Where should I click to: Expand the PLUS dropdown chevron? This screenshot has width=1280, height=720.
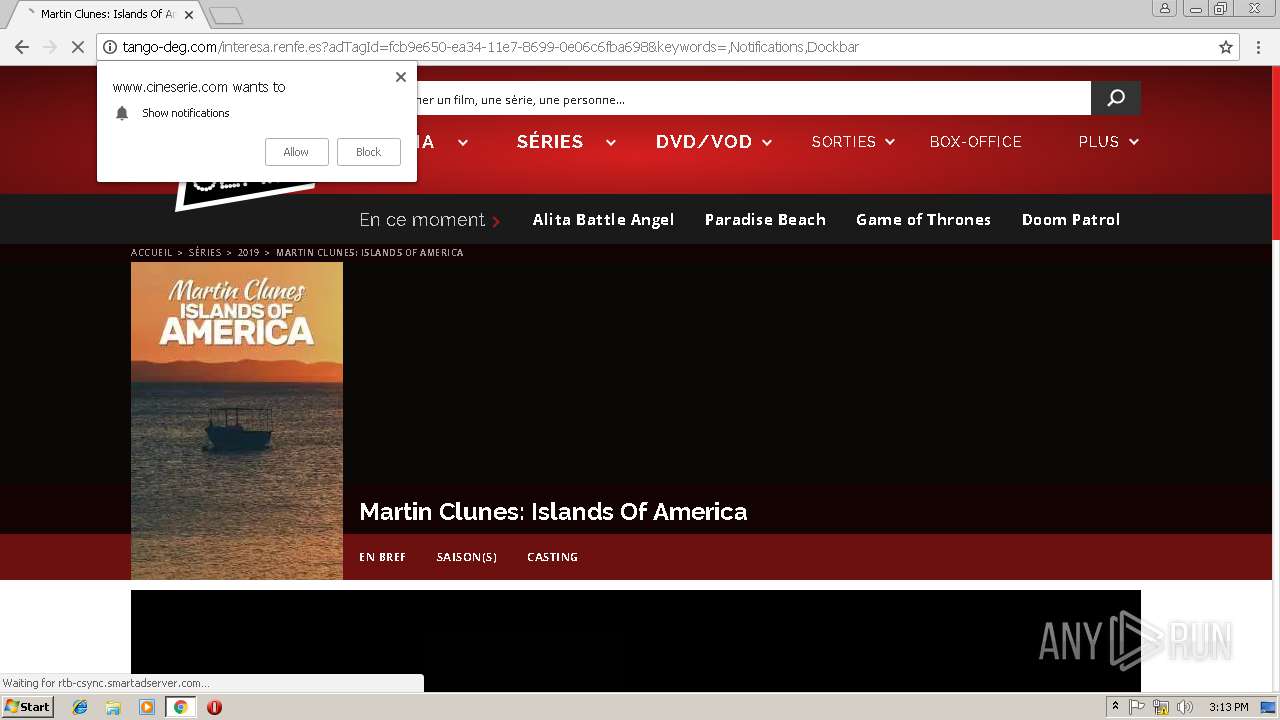(1134, 143)
